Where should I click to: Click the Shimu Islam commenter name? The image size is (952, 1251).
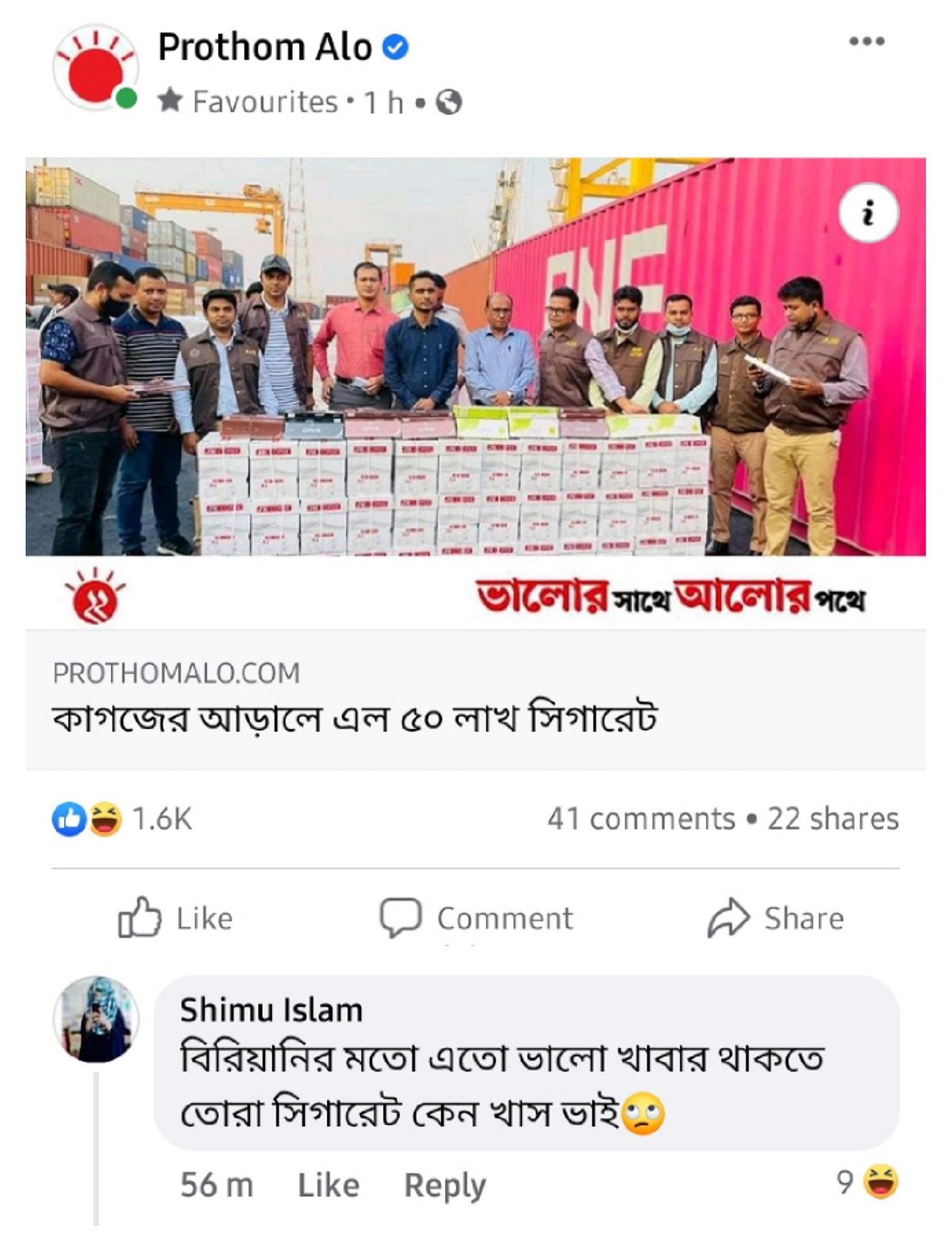(271, 1010)
